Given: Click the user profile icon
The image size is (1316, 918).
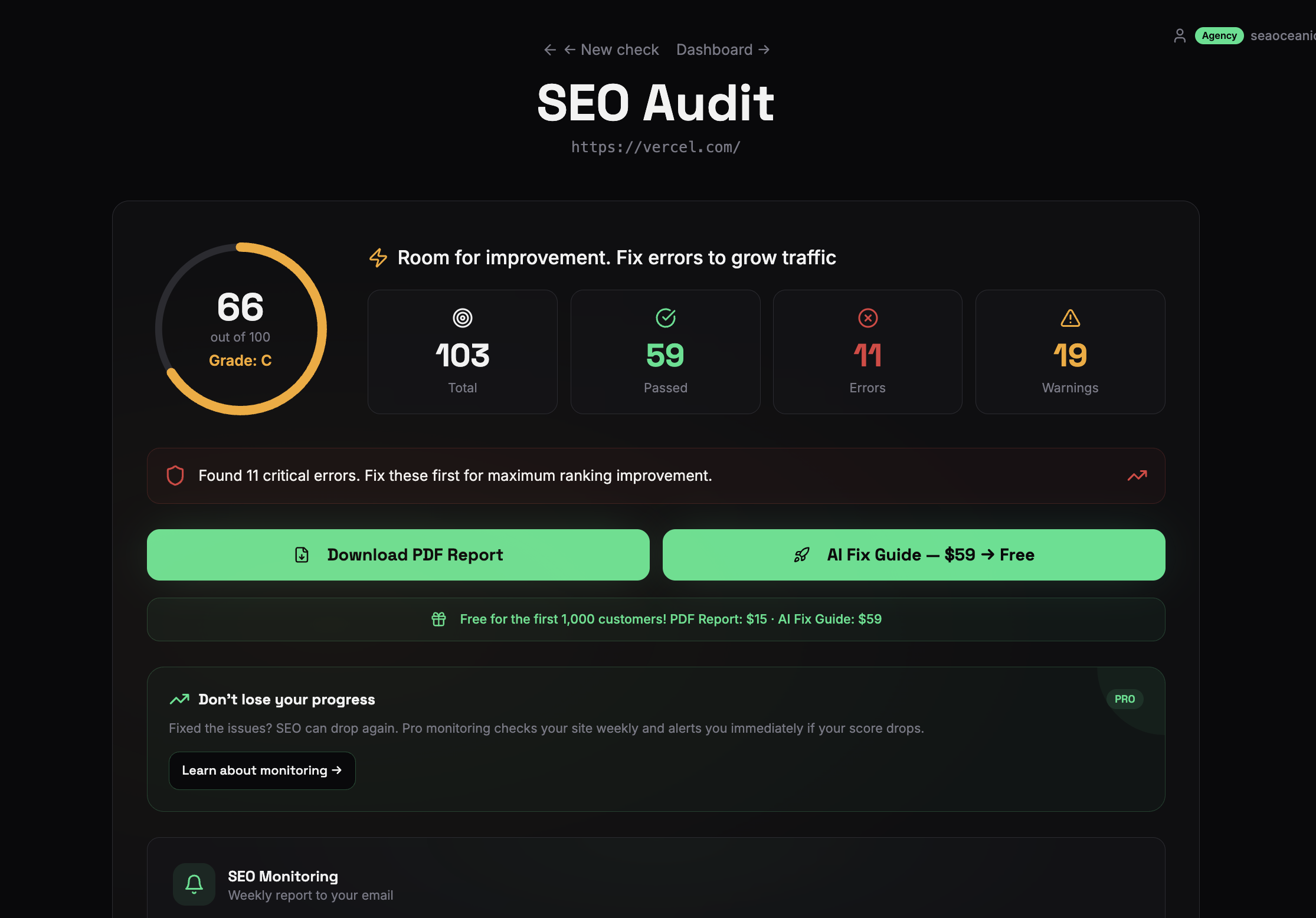Looking at the screenshot, I should (1179, 36).
